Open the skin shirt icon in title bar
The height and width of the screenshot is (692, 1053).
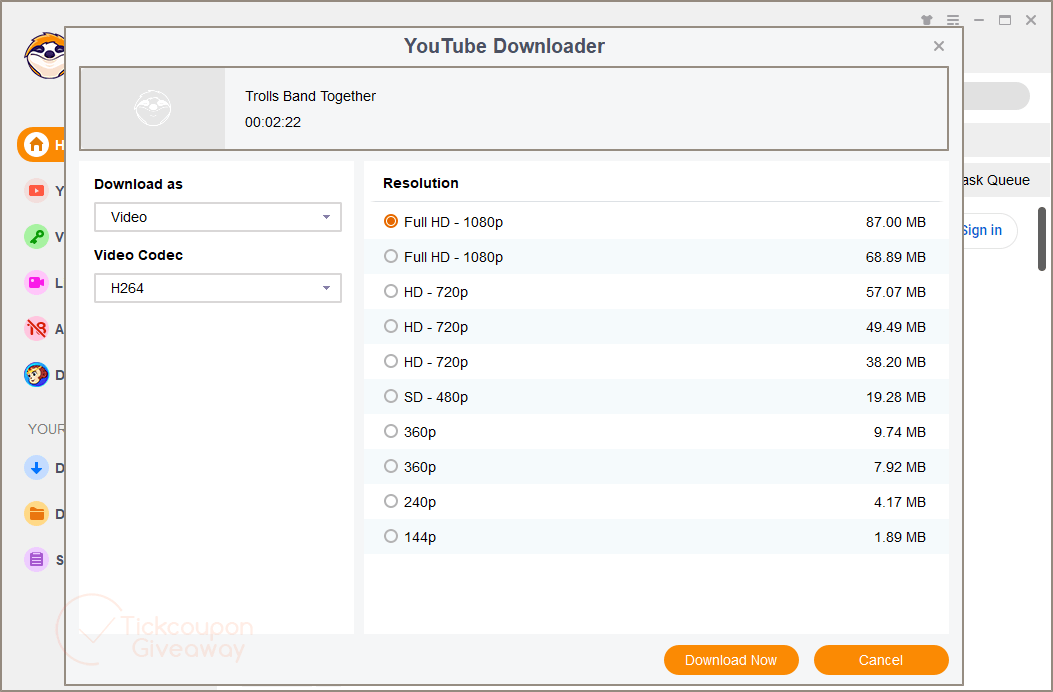click(927, 20)
